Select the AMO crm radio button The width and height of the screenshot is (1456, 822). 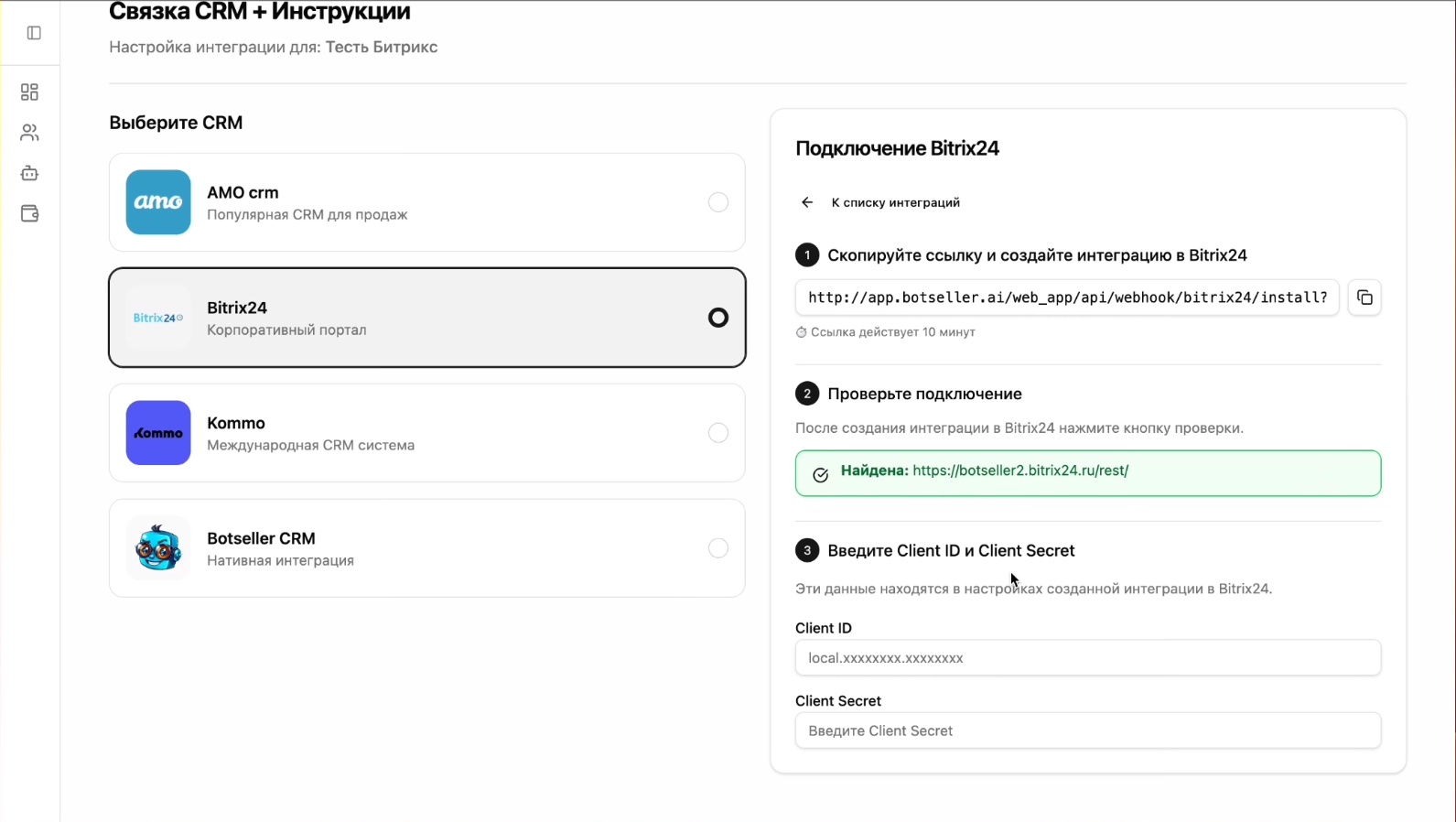718,202
